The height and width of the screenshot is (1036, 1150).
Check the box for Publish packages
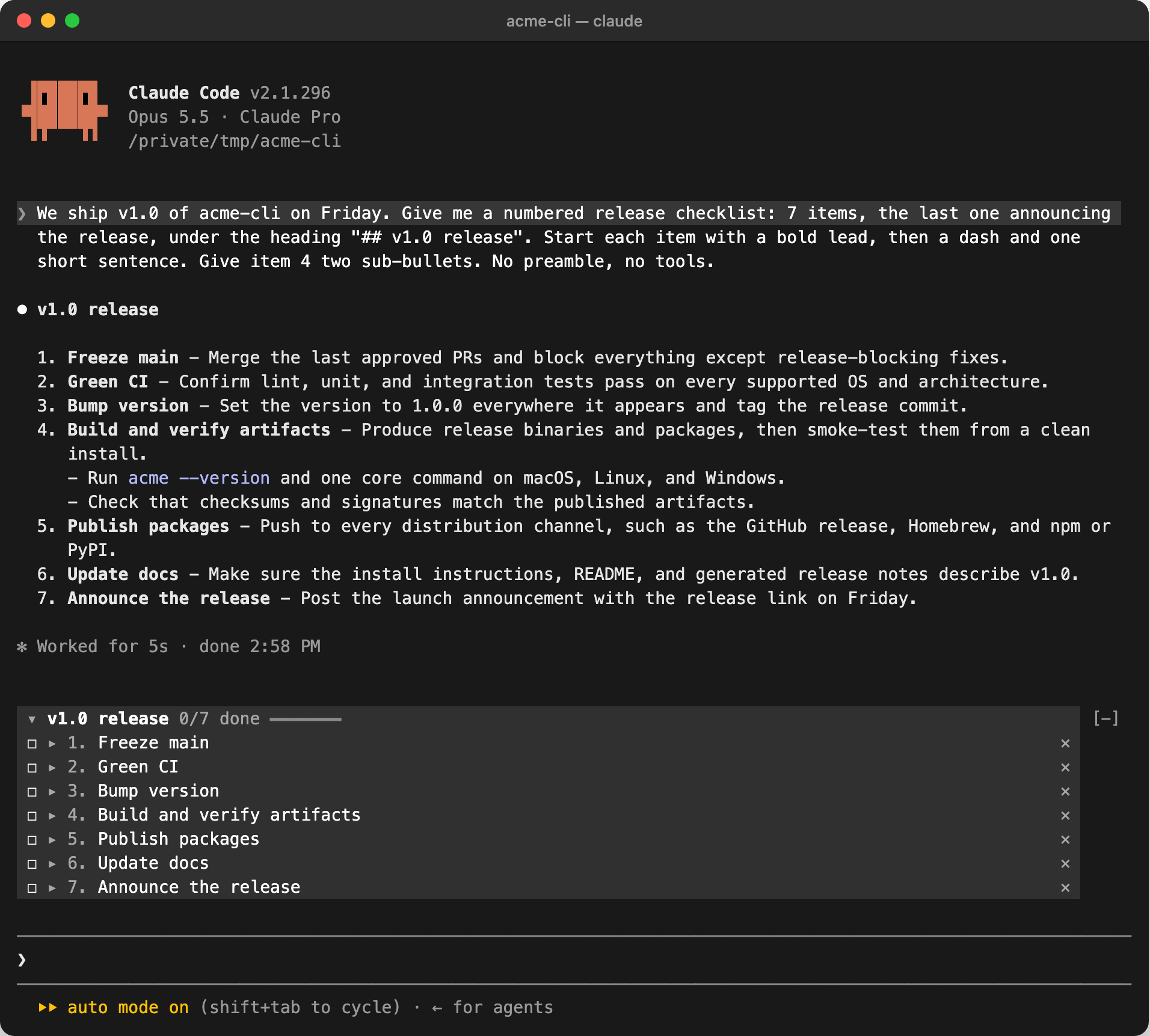[32, 840]
